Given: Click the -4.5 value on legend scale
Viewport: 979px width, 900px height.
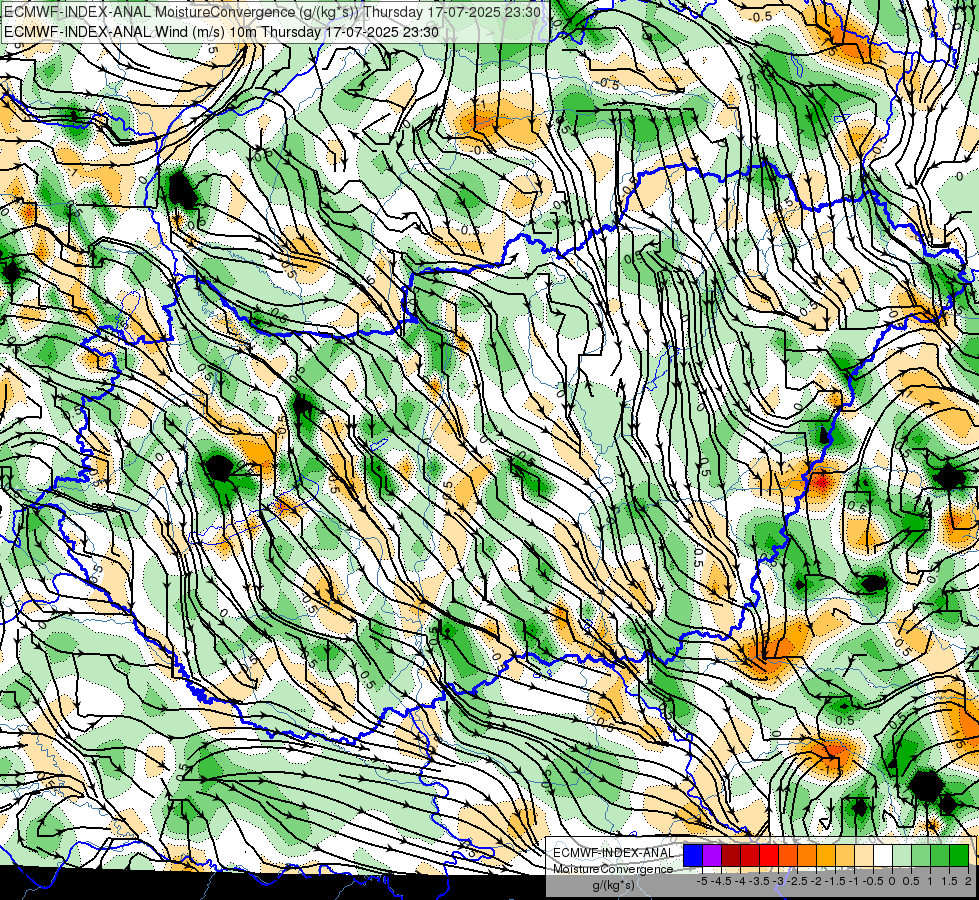Looking at the screenshot, I should click(x=721, y=881).
